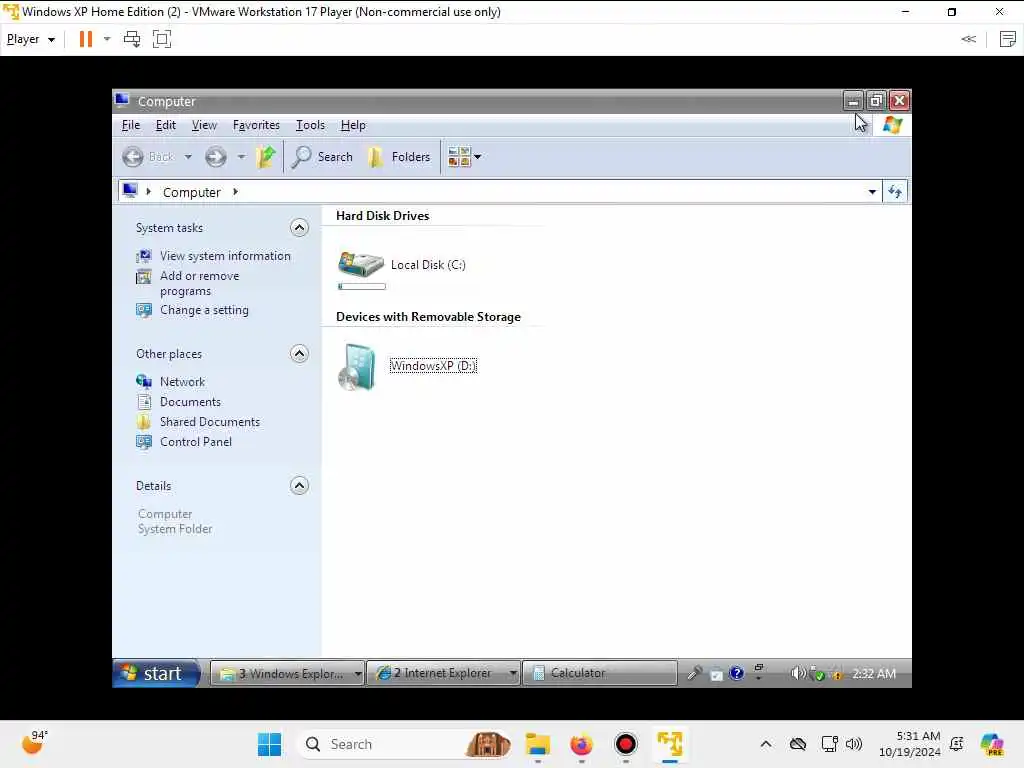Click View system information icon
1024x768 pixels.
[144, 256]
